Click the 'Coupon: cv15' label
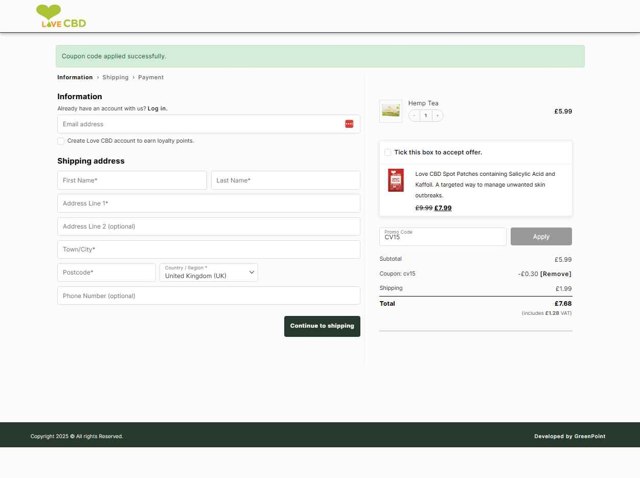640x478 pixels. 397,274
